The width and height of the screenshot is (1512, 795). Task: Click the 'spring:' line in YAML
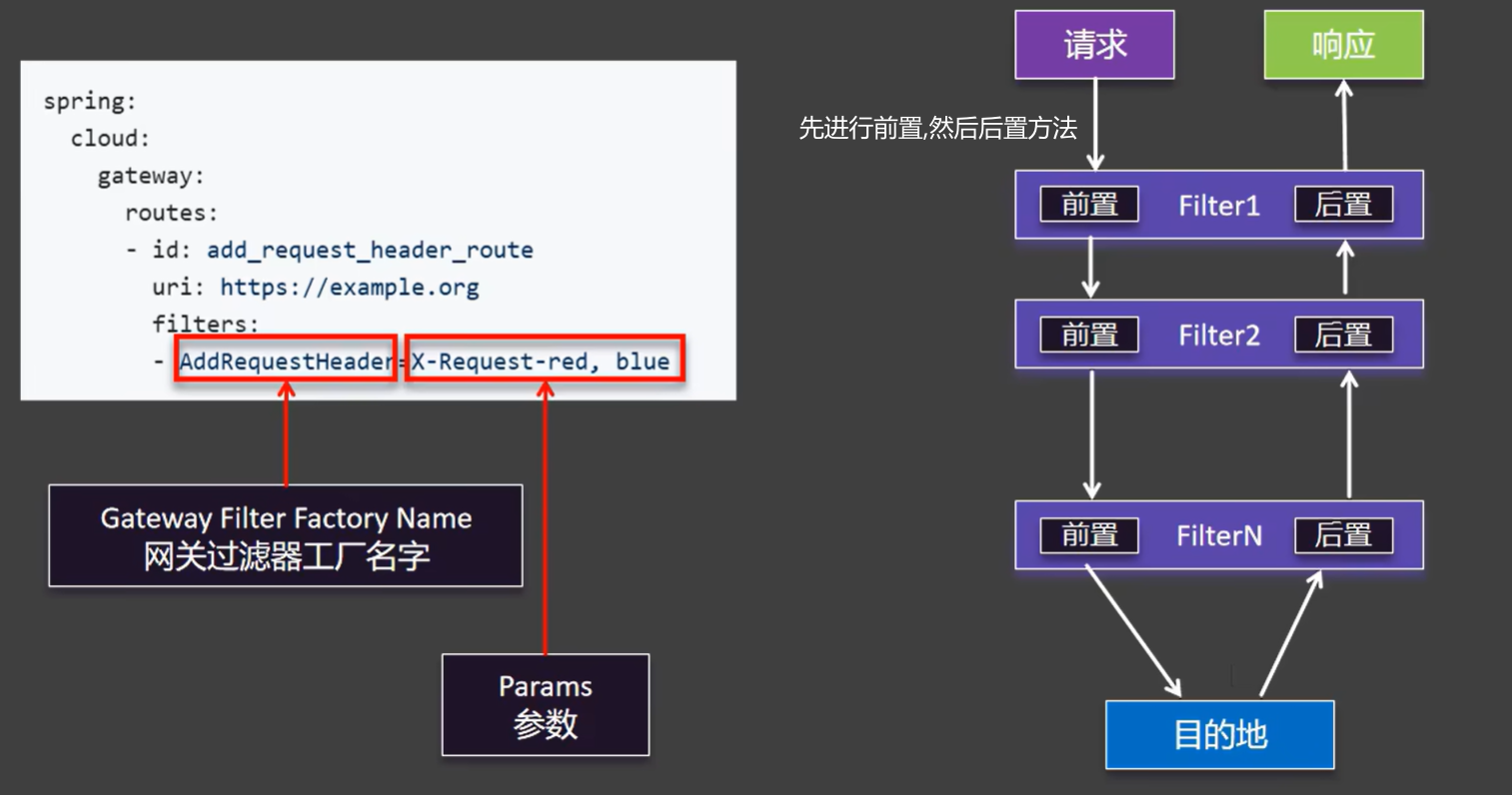pyautogui.click(x=90, y=102)
